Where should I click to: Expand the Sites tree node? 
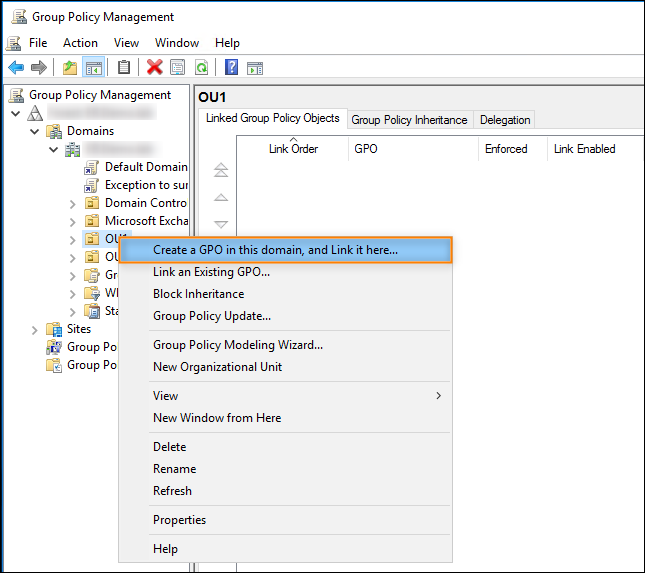[36, 329]
